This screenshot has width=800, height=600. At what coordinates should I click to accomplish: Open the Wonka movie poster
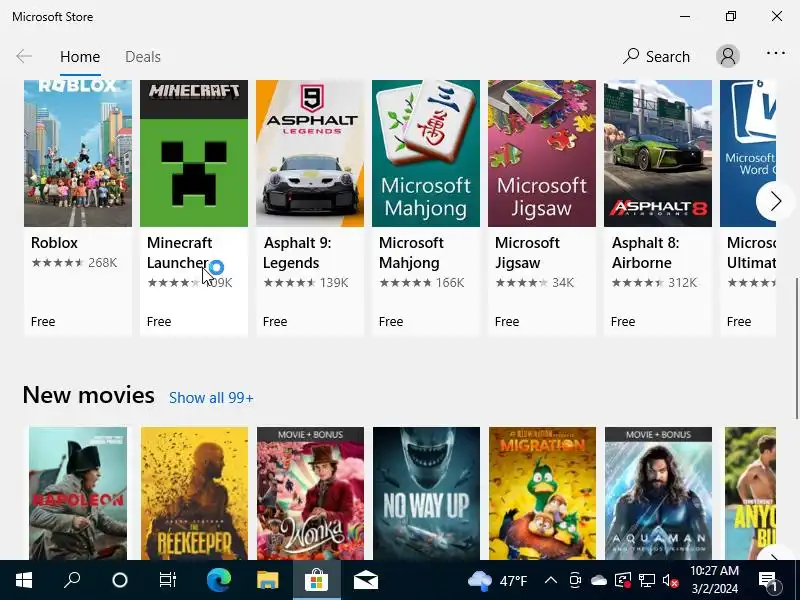310,493
